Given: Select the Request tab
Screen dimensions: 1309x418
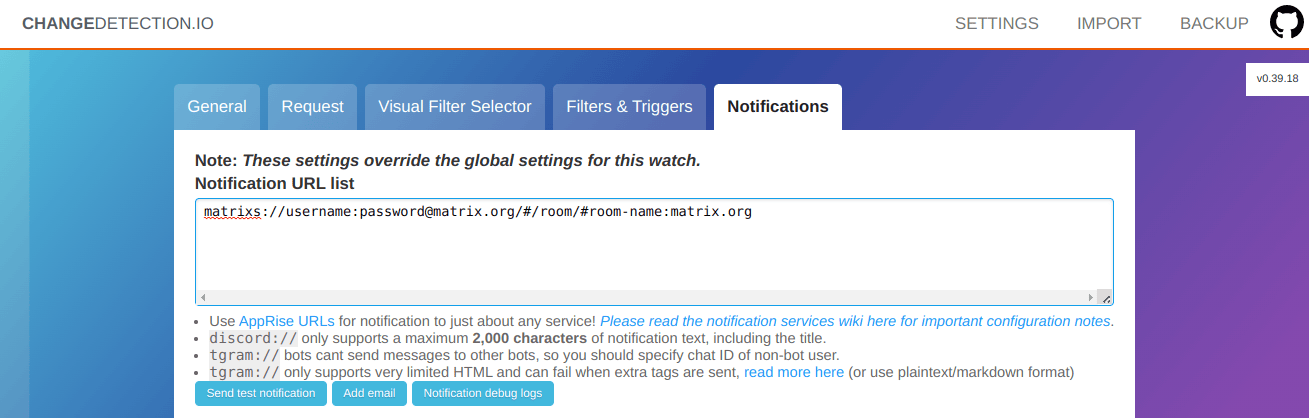Looking at the screenshot, I should [x=312, y=107].
